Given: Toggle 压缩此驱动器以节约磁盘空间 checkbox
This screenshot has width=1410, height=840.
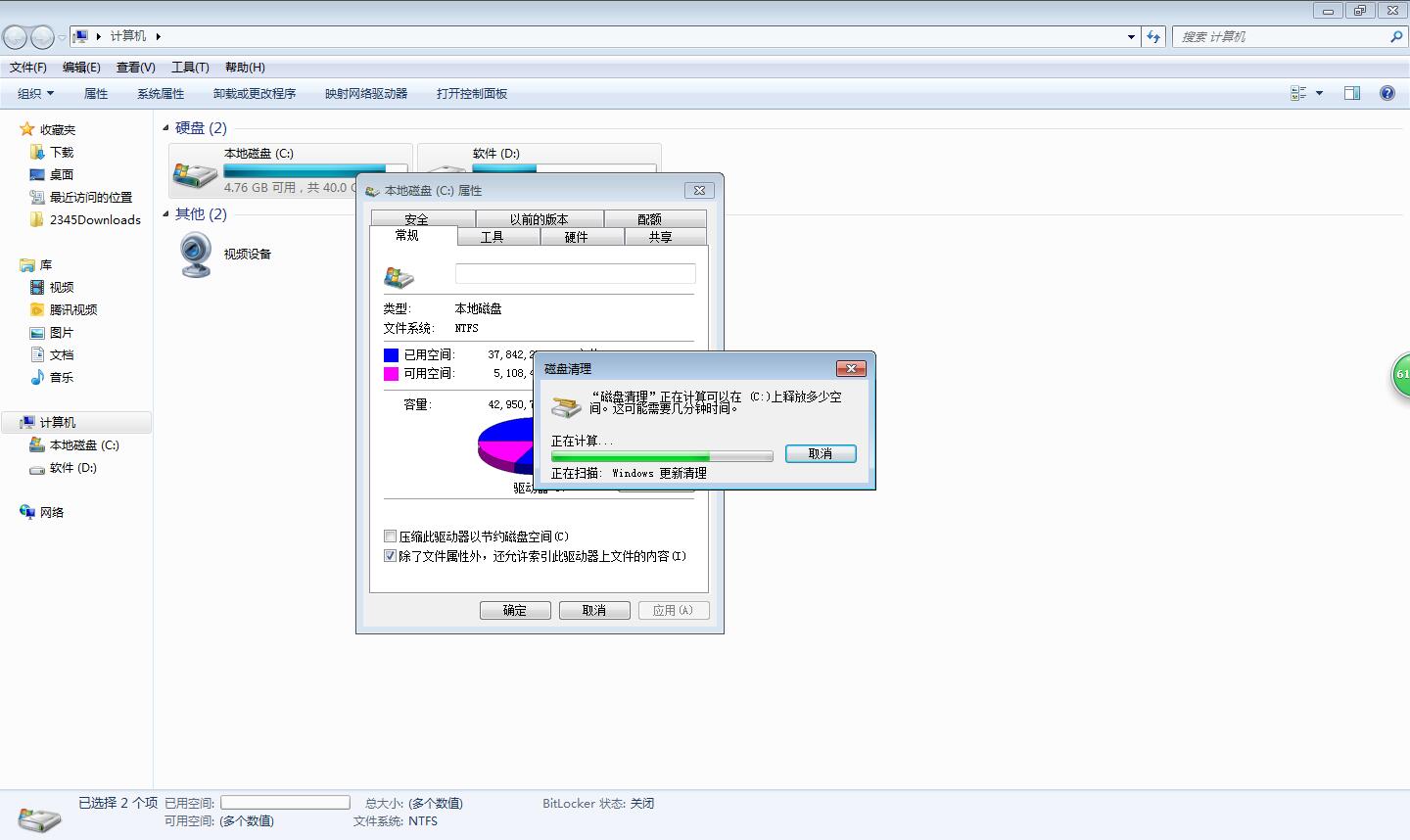Looking at the screenshot, I should [390, 537].
